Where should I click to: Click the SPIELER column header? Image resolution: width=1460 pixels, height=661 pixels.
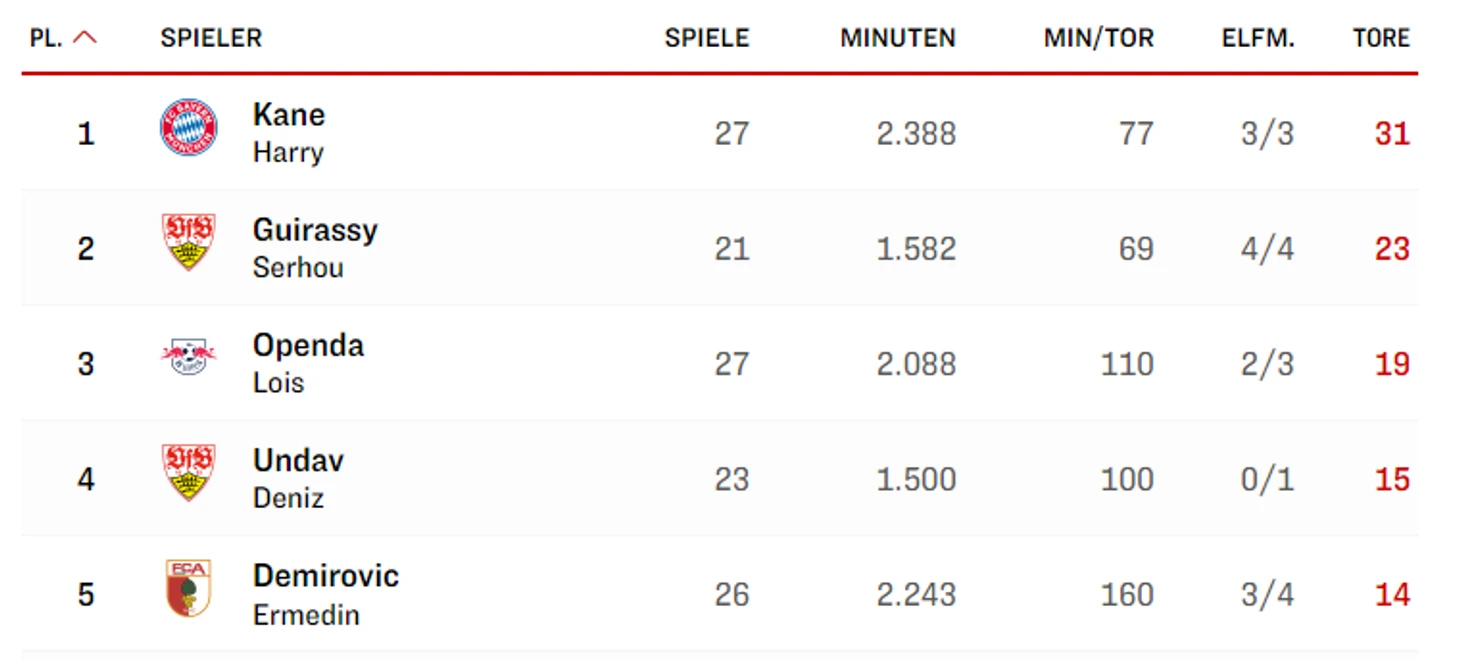click(211, 38)
